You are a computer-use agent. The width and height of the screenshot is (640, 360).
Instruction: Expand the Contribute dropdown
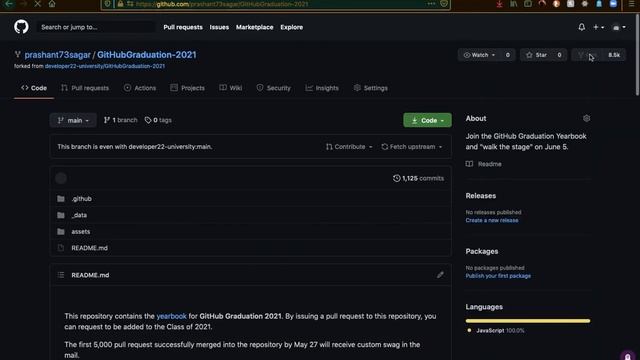coord(349,147)
